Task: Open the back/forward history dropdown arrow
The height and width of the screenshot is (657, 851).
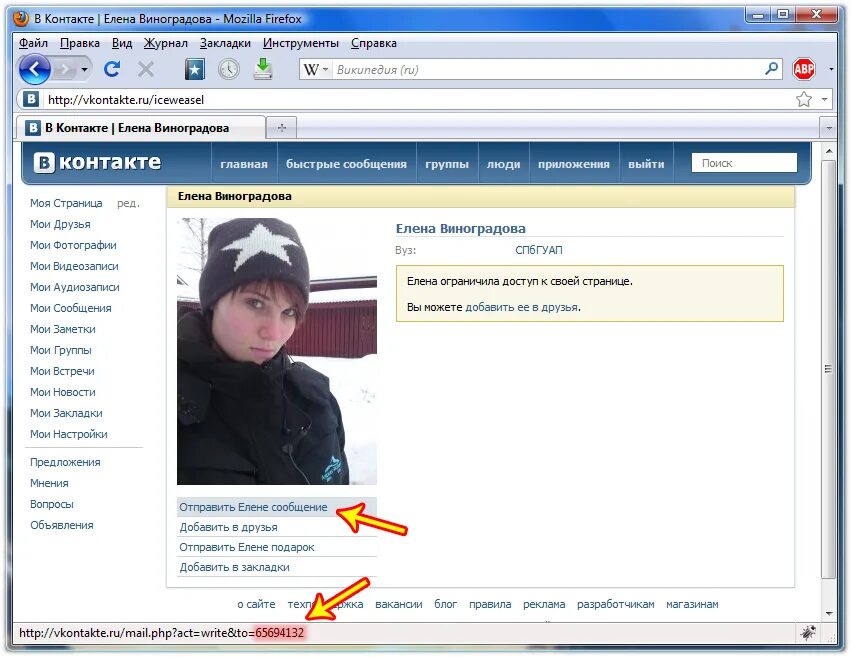Action: [x=84, y=69]
